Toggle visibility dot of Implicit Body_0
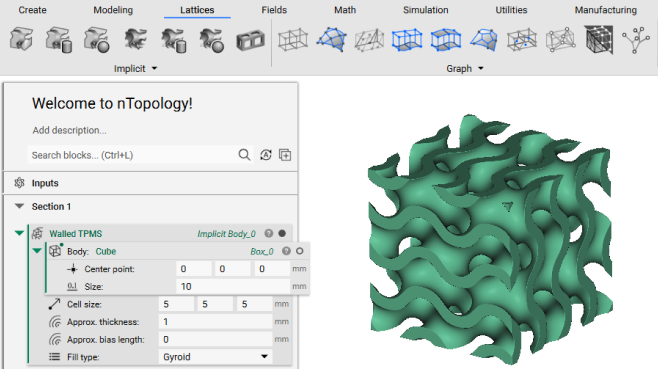This screenshot has width=658, height=369. 282,233
